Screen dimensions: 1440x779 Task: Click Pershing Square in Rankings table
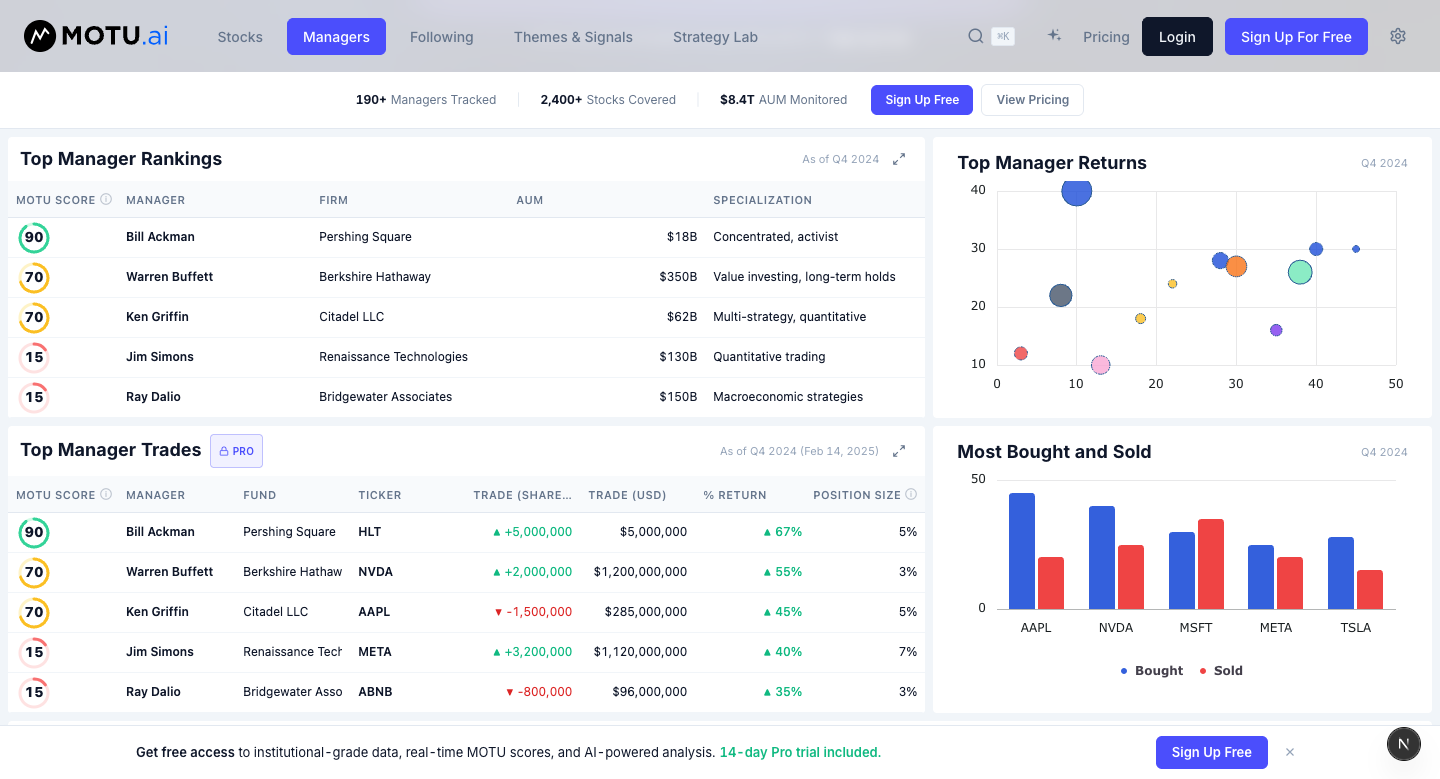click(x=365, y=237)
